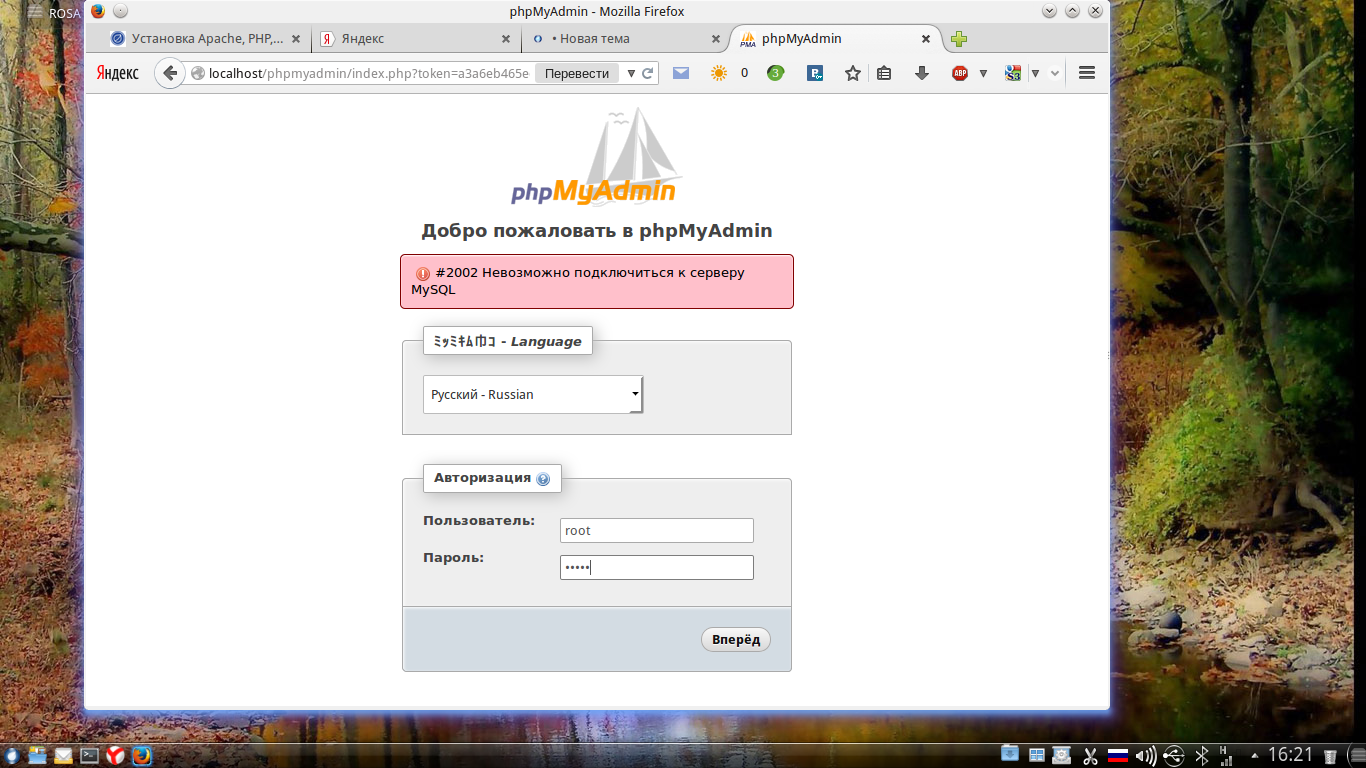Viewport: 1366px width, 768px height.
Task: Click the Пароль: label
Action: coord(453,557)
